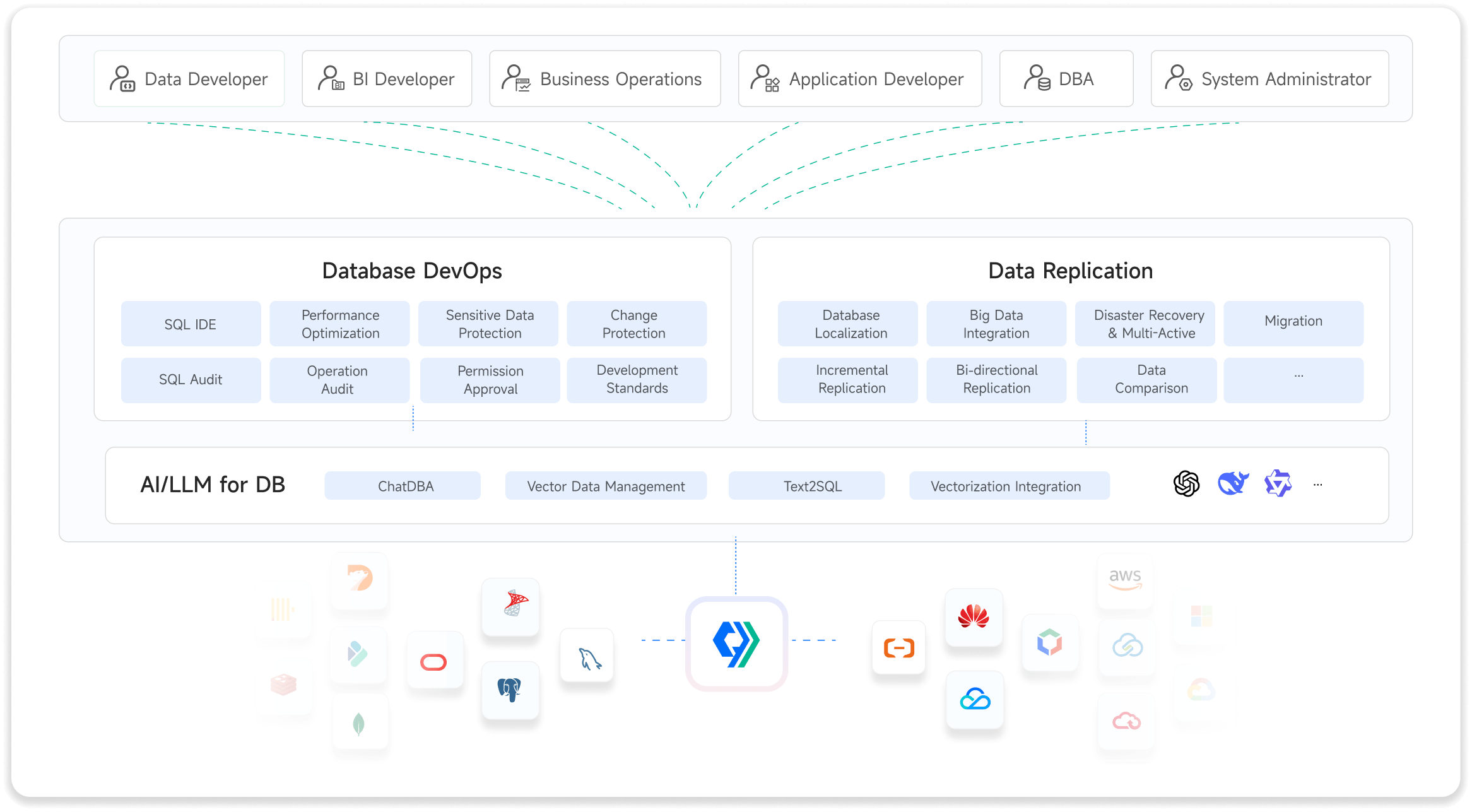Select the Operation Audit box
Image resolution: width=1472 pixels, height=812 pixels.
(340, 380)
